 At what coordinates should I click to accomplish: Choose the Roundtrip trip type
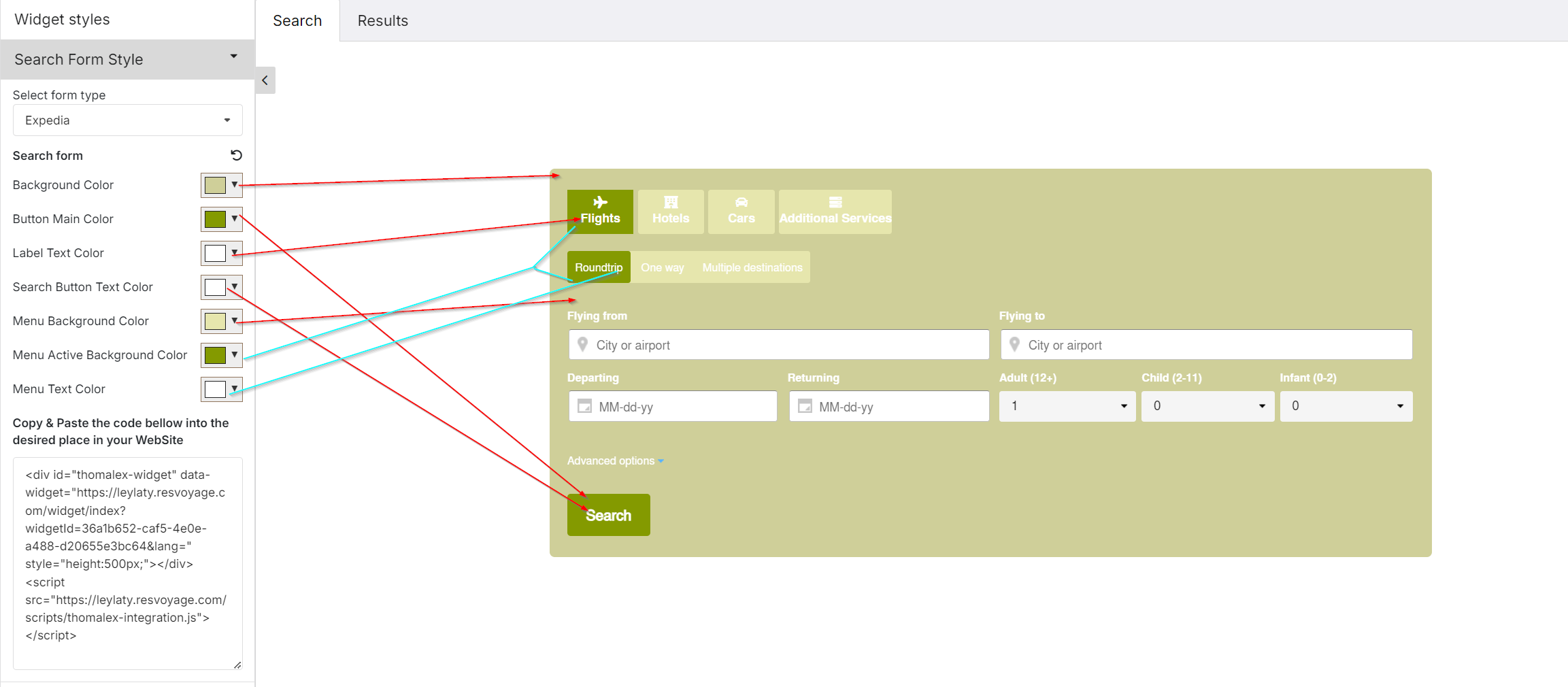pos(599,267)
